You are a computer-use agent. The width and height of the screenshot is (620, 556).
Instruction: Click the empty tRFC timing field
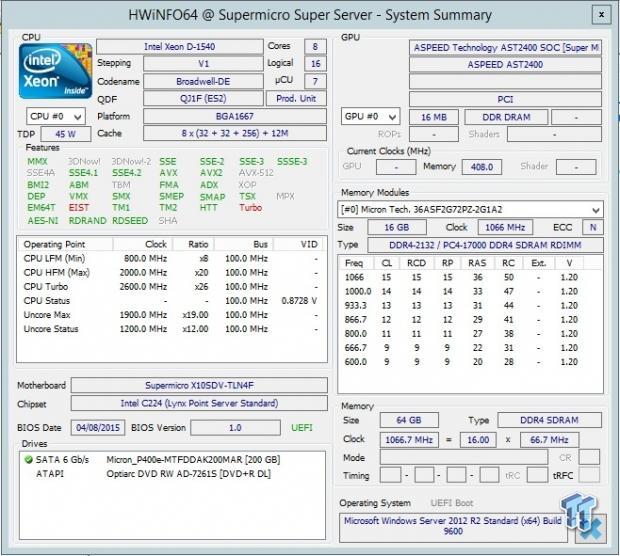tap(589, 475)
